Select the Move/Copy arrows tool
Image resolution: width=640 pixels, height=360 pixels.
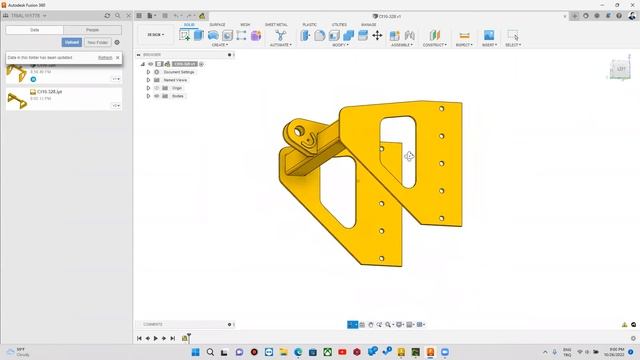(x=377, y=36)
